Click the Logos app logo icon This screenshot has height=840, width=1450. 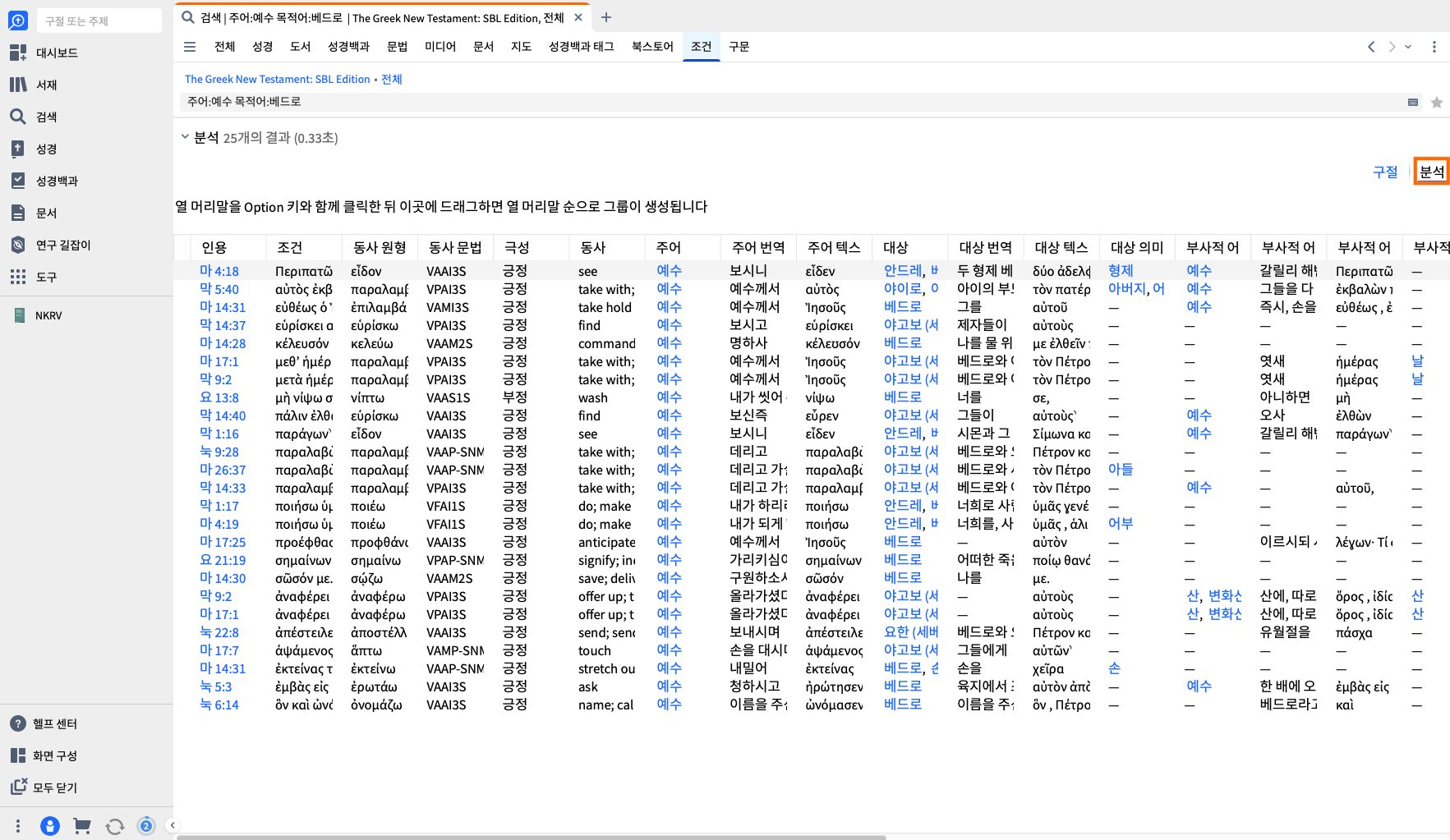17,20
